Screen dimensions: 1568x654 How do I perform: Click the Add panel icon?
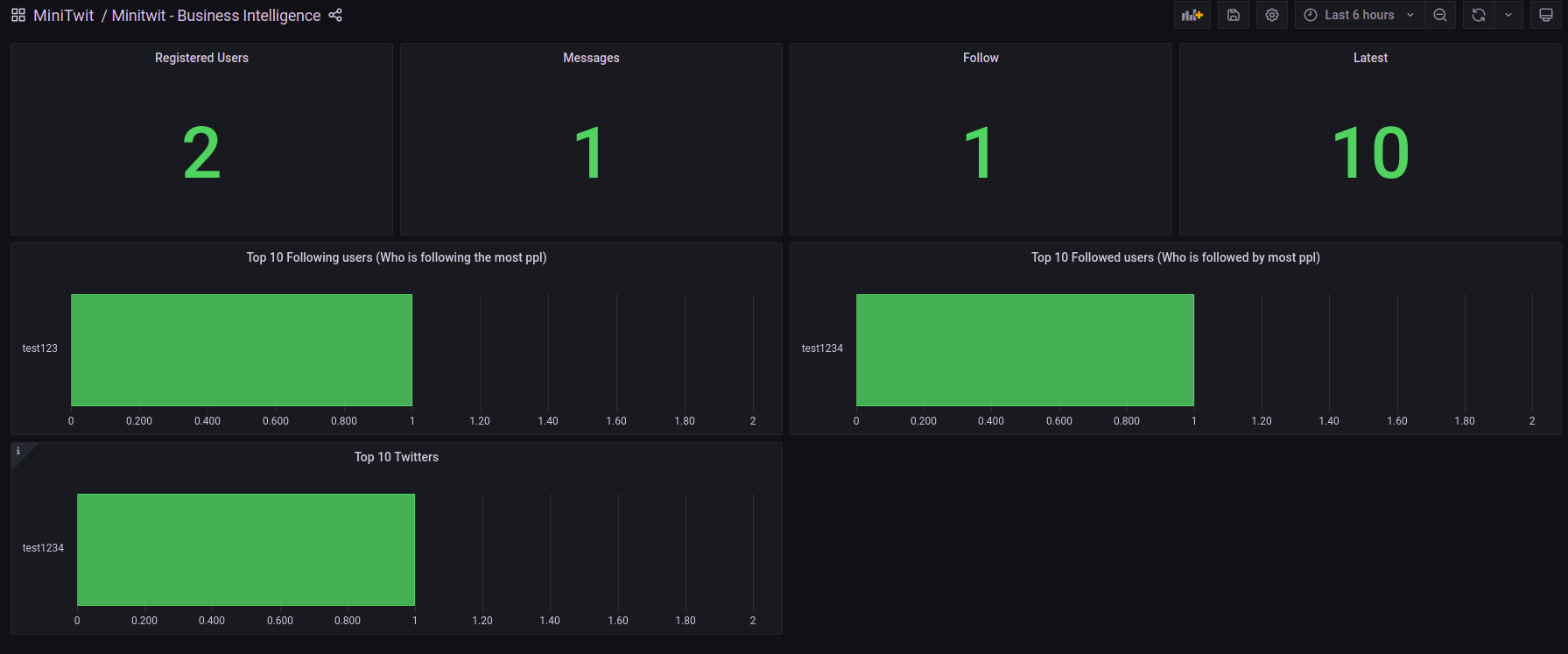1192,15
